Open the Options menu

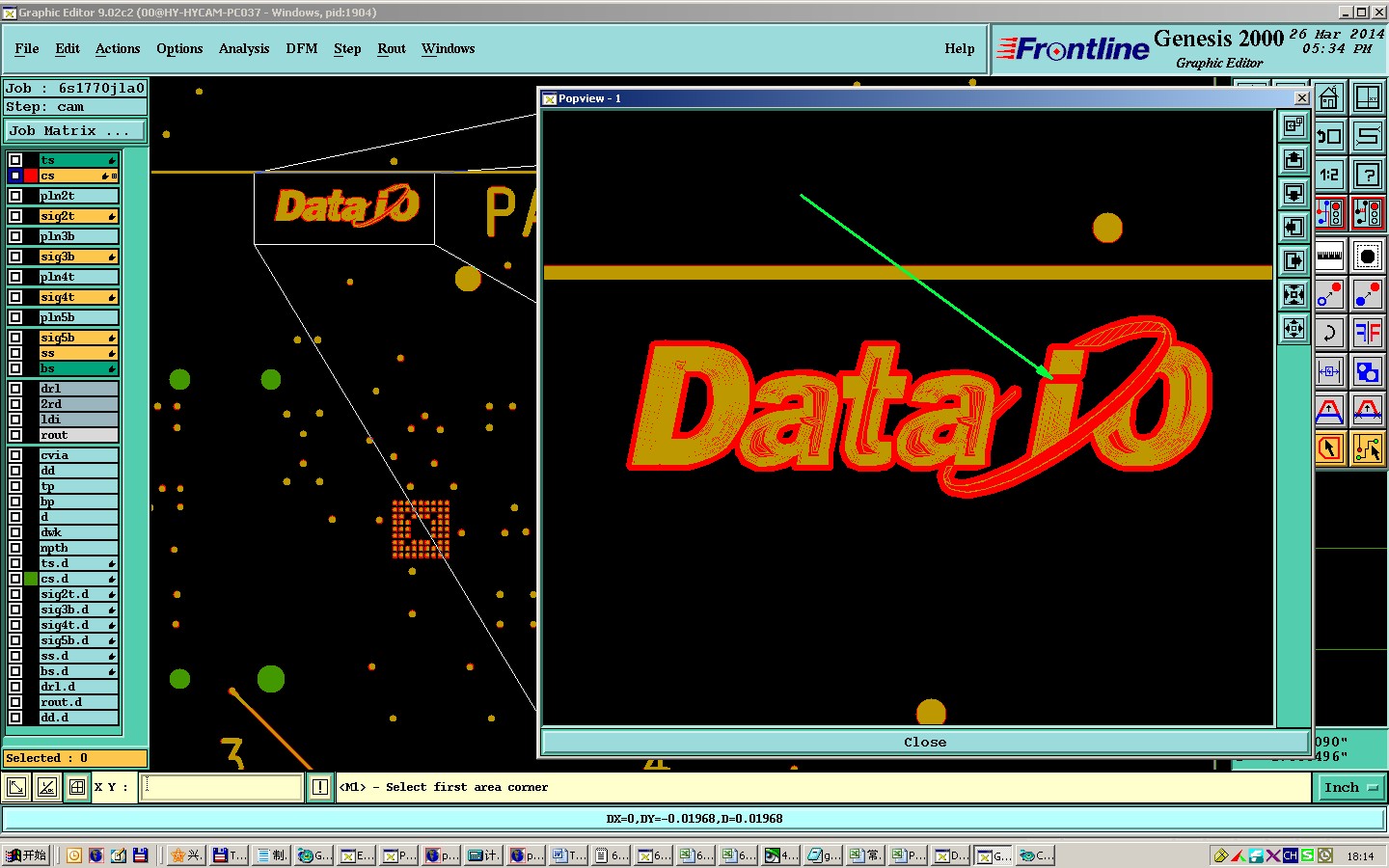tap(179, 49)
